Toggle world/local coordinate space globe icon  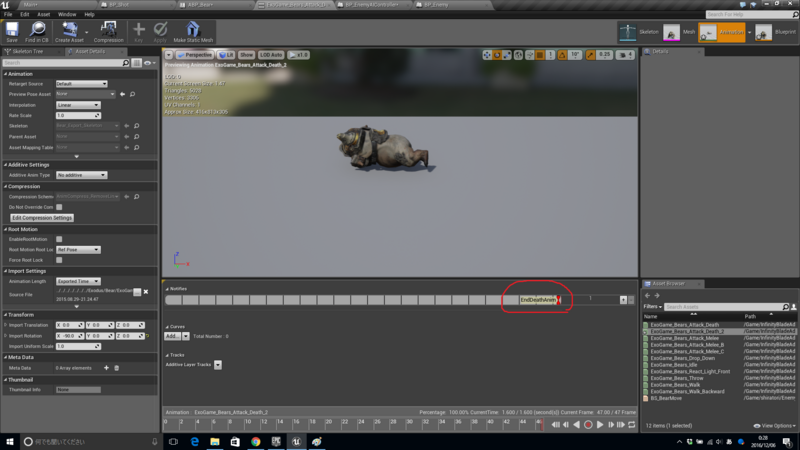pos(518,55)
